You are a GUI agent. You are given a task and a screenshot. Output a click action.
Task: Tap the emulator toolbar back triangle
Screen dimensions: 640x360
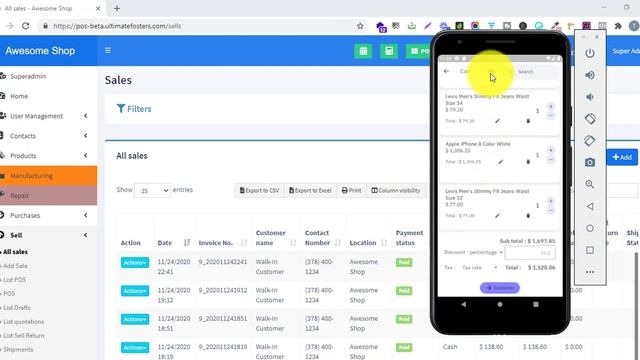(590, 207)
